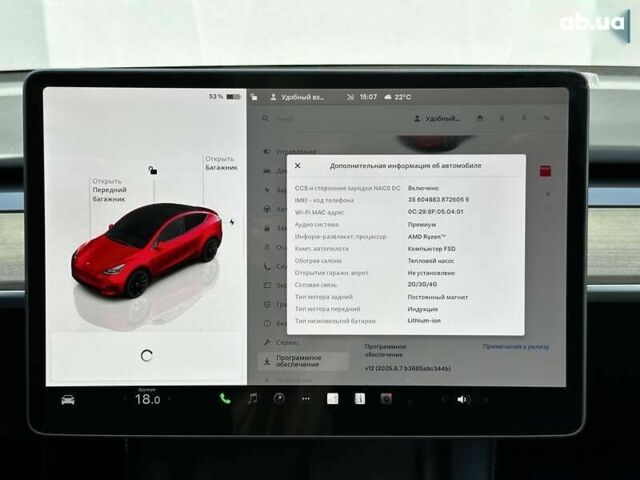Image resolution: width=640 pixels, height=480 pixels.
Task: Tap the 53% battery indicator
Action: (x=224, y=97)
